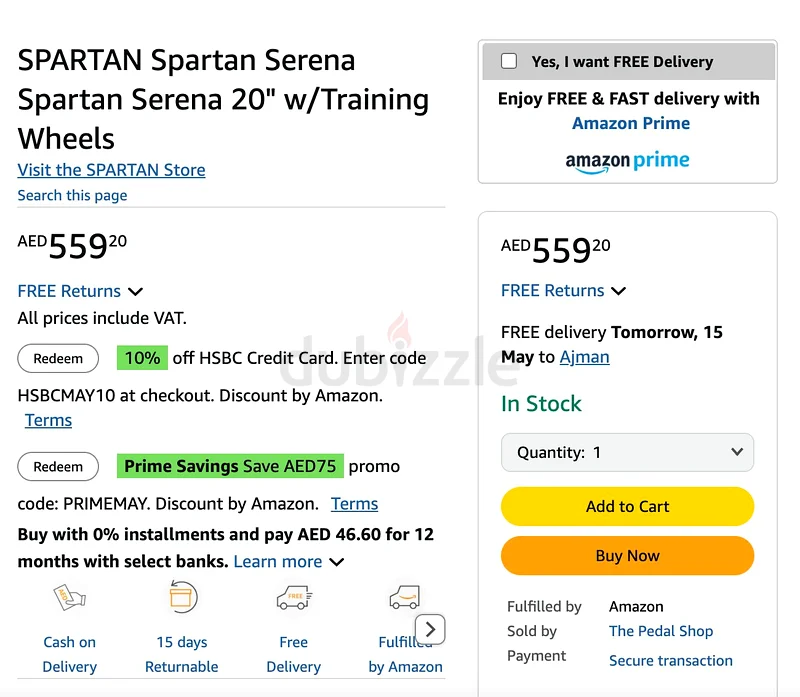Open Terms link for HSBC offer
This screenshot has height=697, width=800.
(x=48, y=420)
